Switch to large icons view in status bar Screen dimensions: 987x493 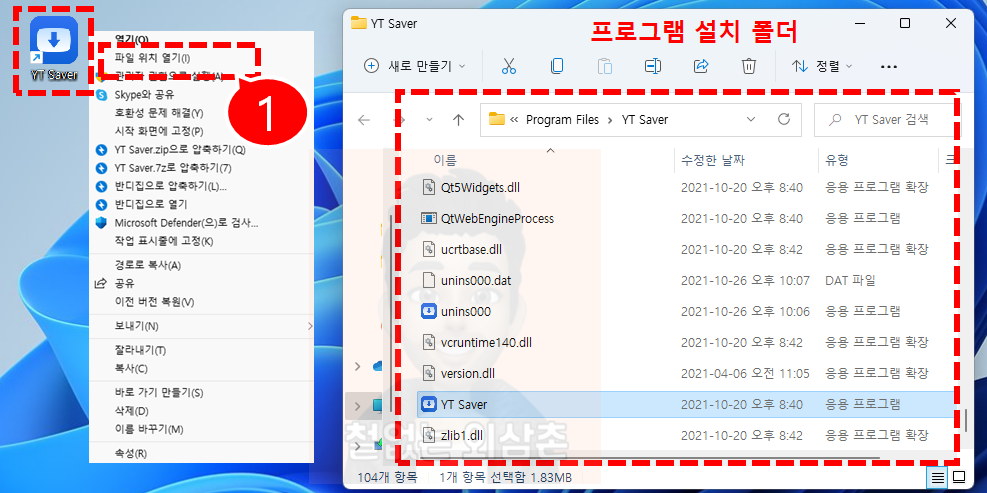[x=959, y=477]
